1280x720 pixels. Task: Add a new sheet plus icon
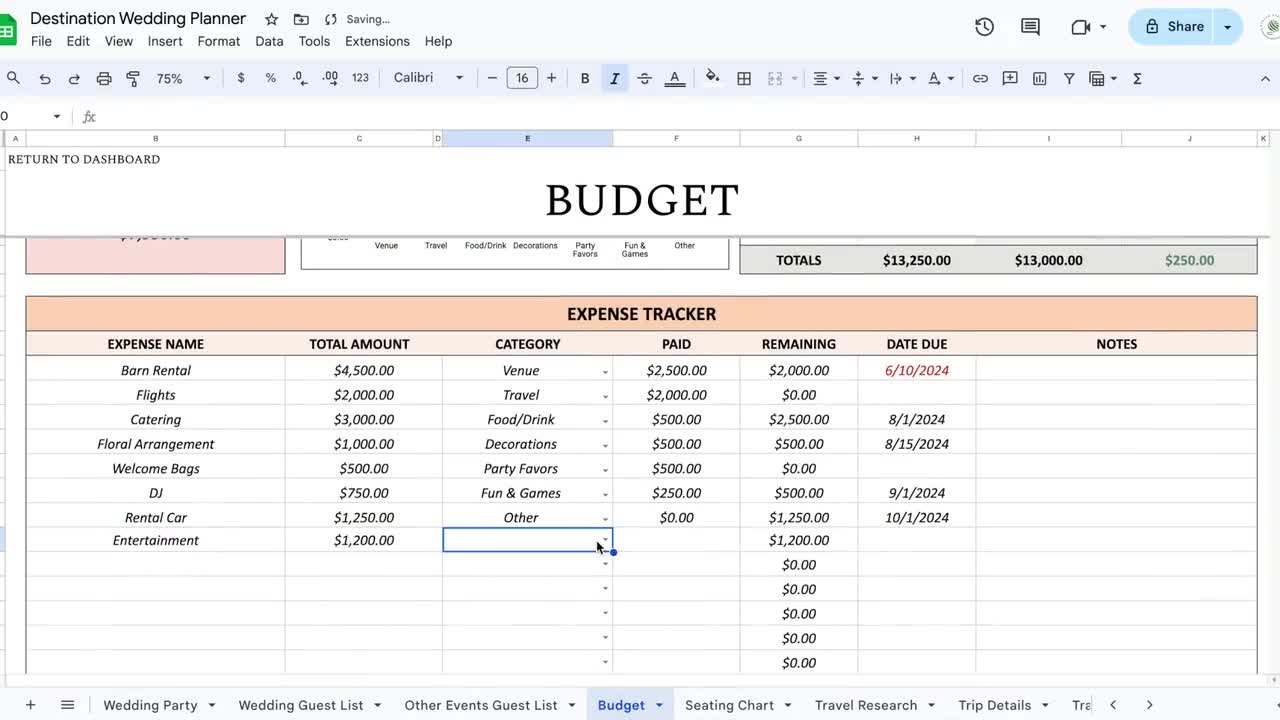click(x=30, y=705)
